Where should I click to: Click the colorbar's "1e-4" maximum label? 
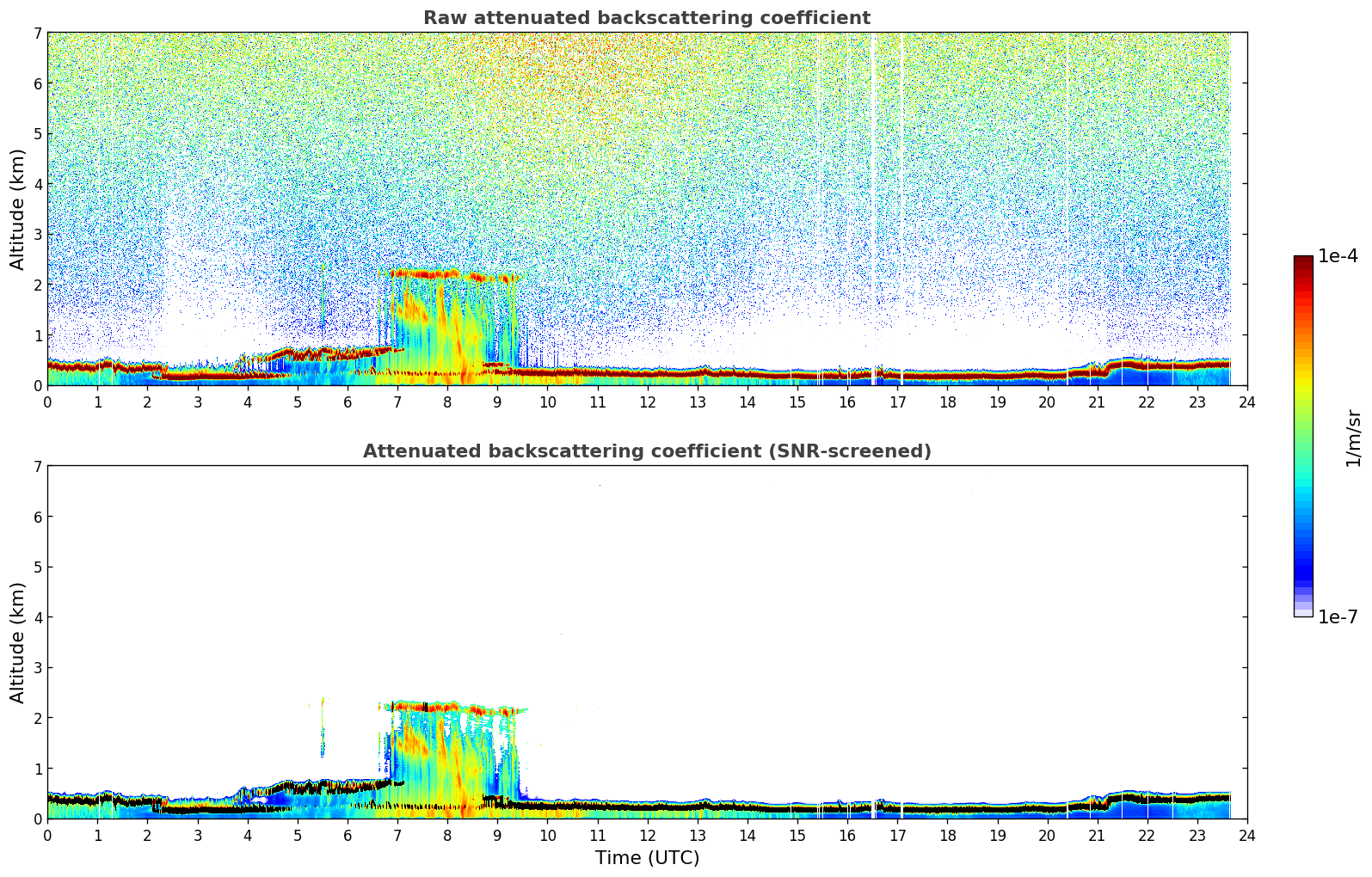1338,256
